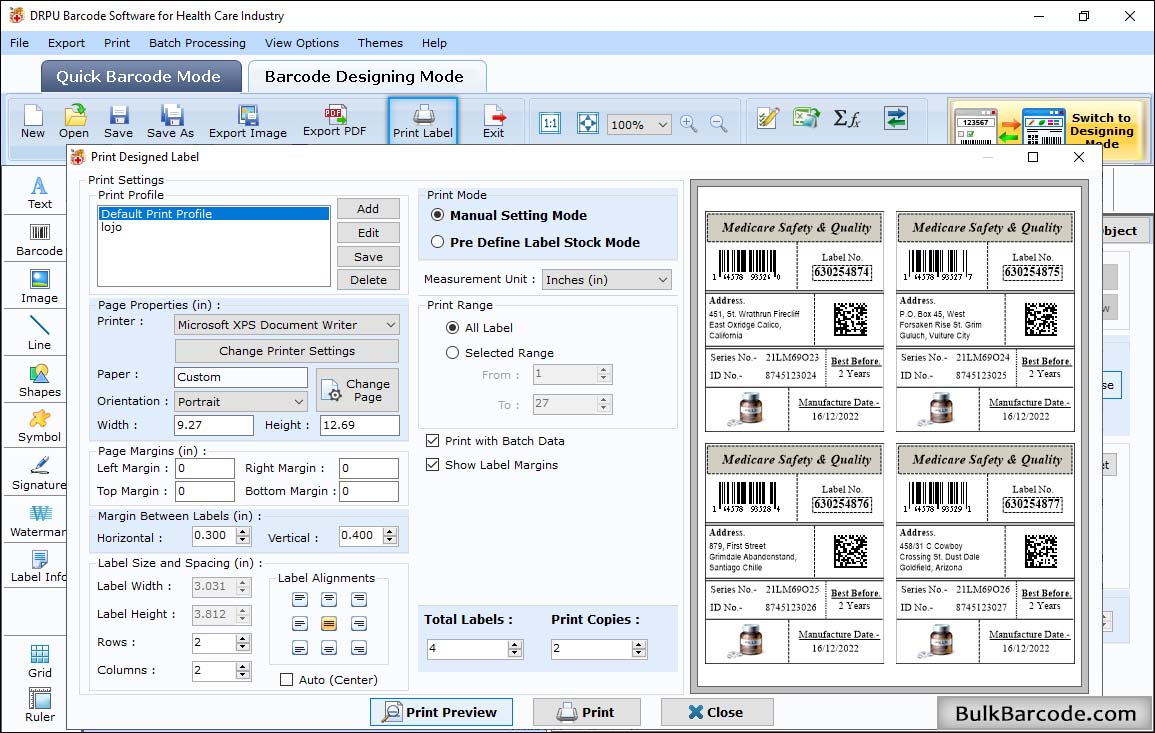Switch to Barcode Designing Mode tab
The width and height of the screenshot is (1155, 733).
365,77
